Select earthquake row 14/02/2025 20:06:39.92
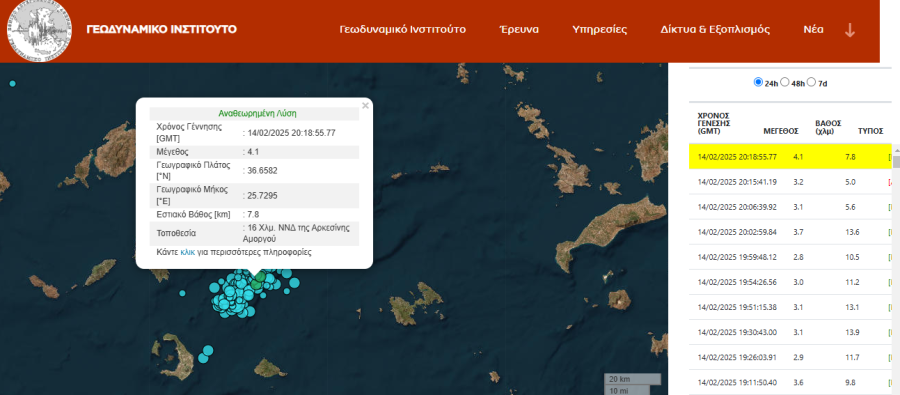Screen dimensions: 900x395 (x=790, y=207)
